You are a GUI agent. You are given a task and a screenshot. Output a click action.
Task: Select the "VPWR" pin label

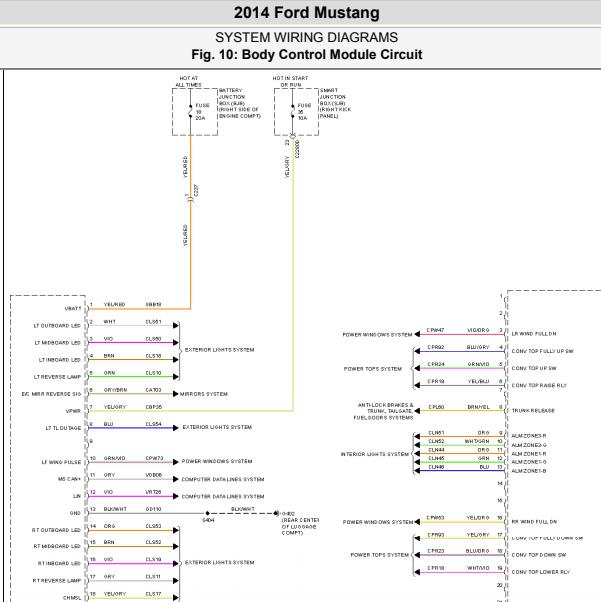73,411
